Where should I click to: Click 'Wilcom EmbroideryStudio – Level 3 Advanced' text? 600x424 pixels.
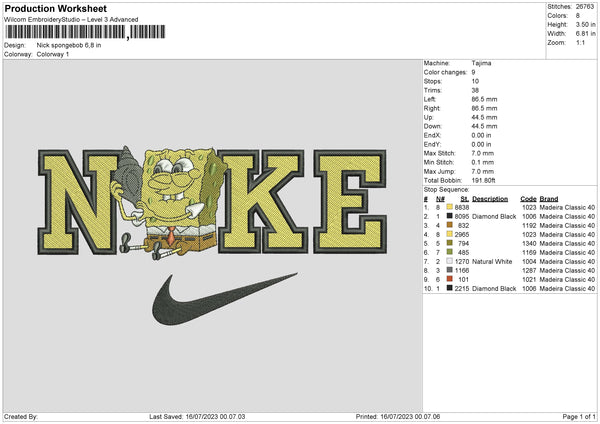[x=71, y=20]
